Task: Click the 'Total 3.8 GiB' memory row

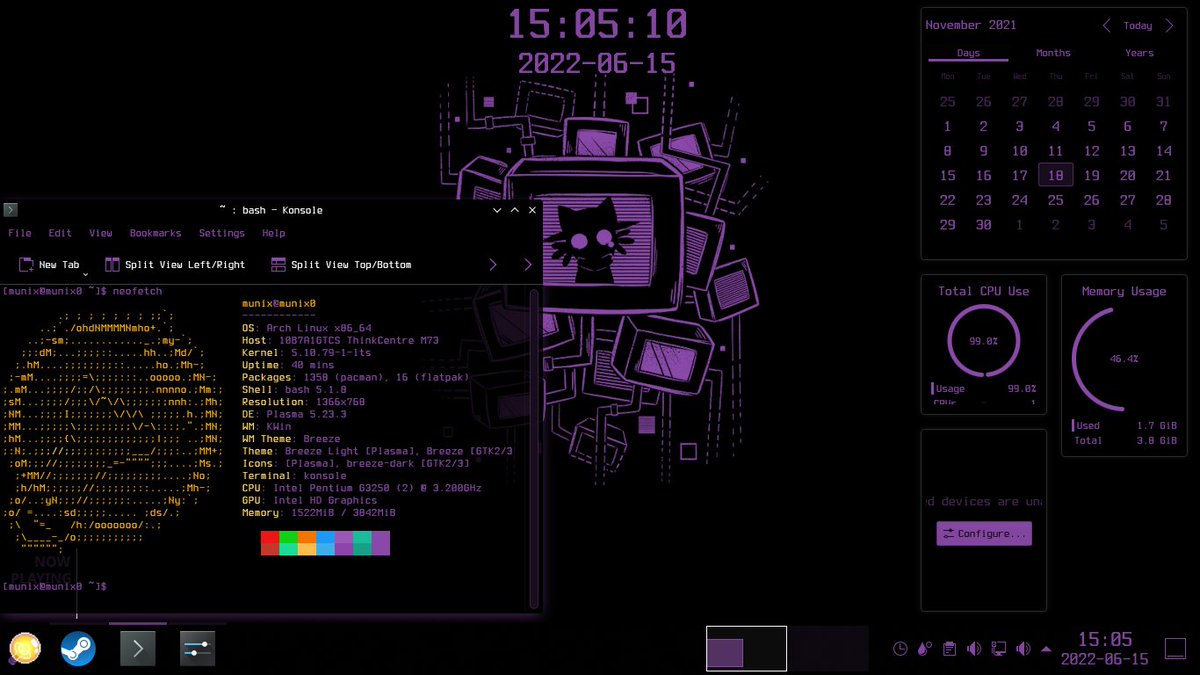Action: coord(1124,440)
